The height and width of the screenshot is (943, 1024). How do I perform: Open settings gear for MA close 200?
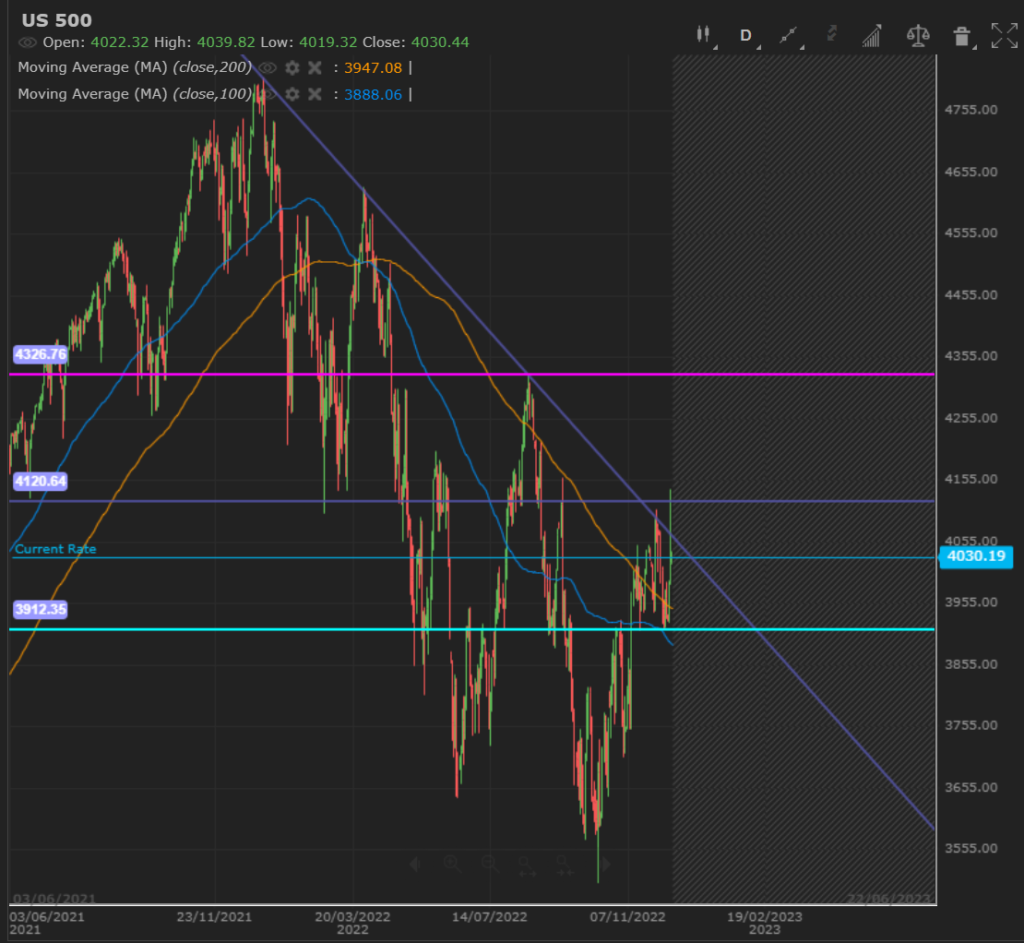click(x=292, y=68)
